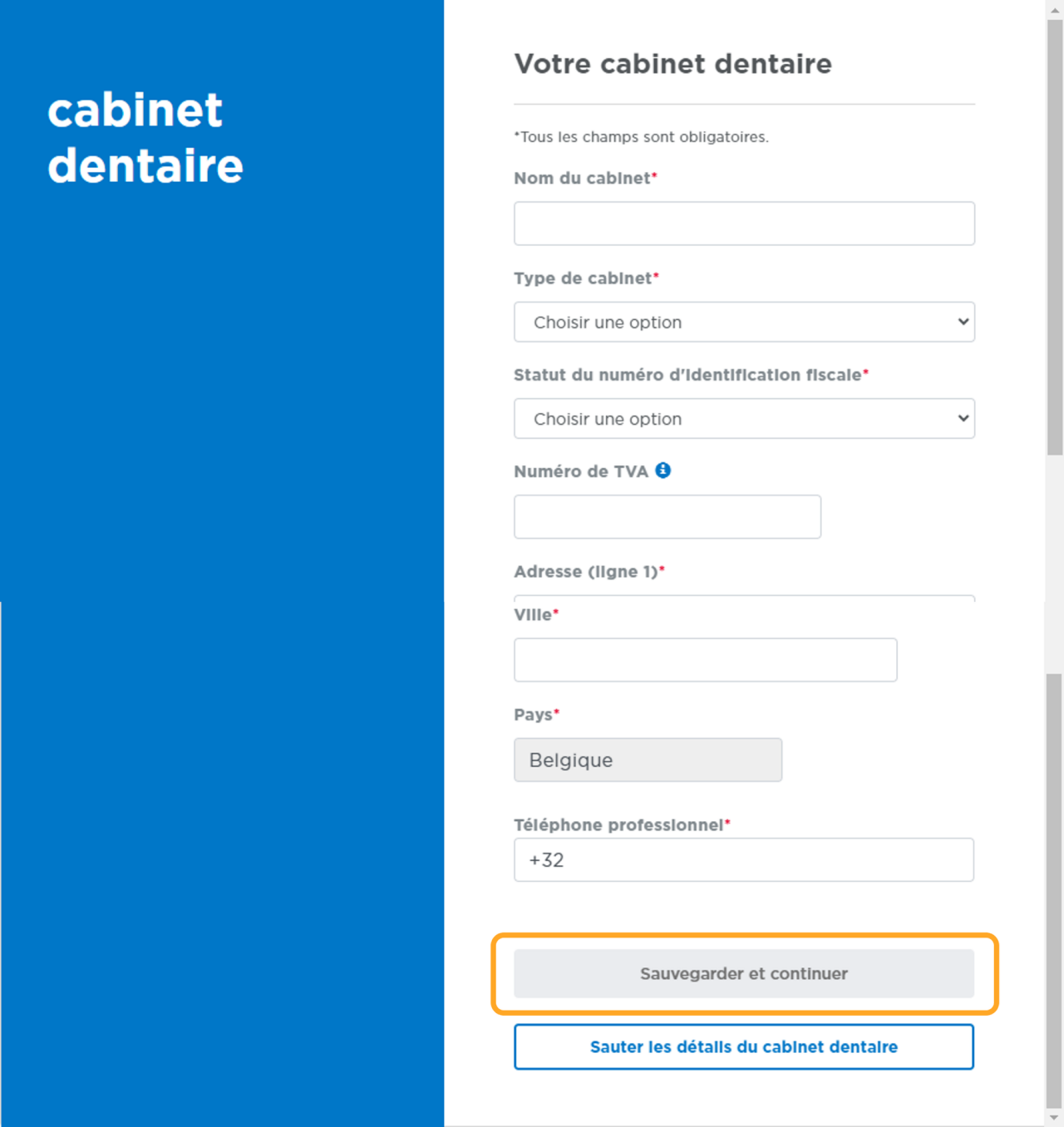Viewport: 1064px width, 1127px height.
Task: Click the Ville label above its field
Action: point(533,615)
